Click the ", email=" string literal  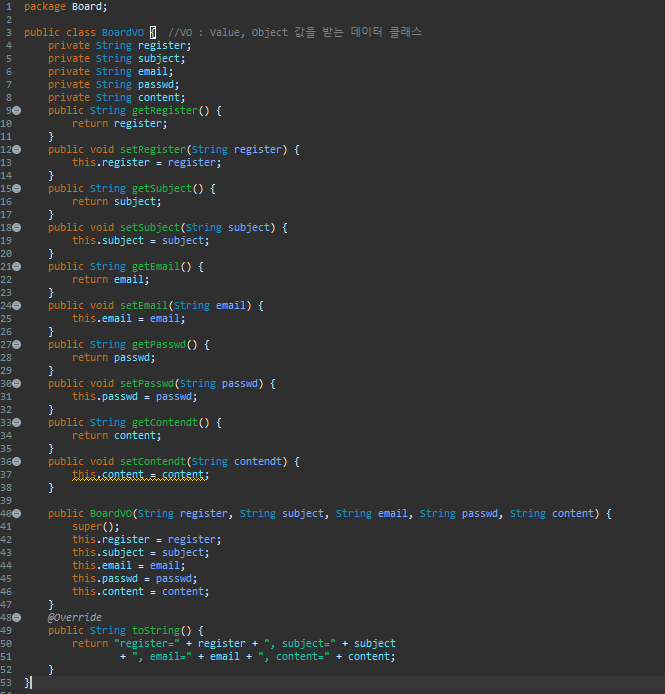[x=162, y=657]
